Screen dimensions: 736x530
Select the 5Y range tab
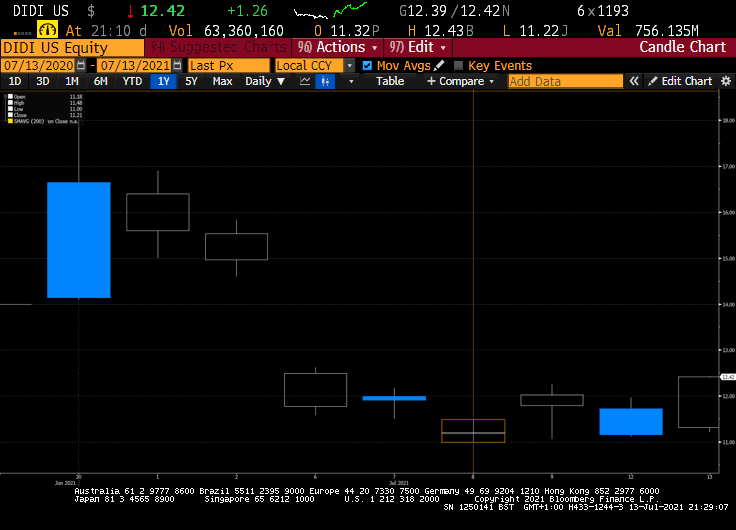[191, 81]
